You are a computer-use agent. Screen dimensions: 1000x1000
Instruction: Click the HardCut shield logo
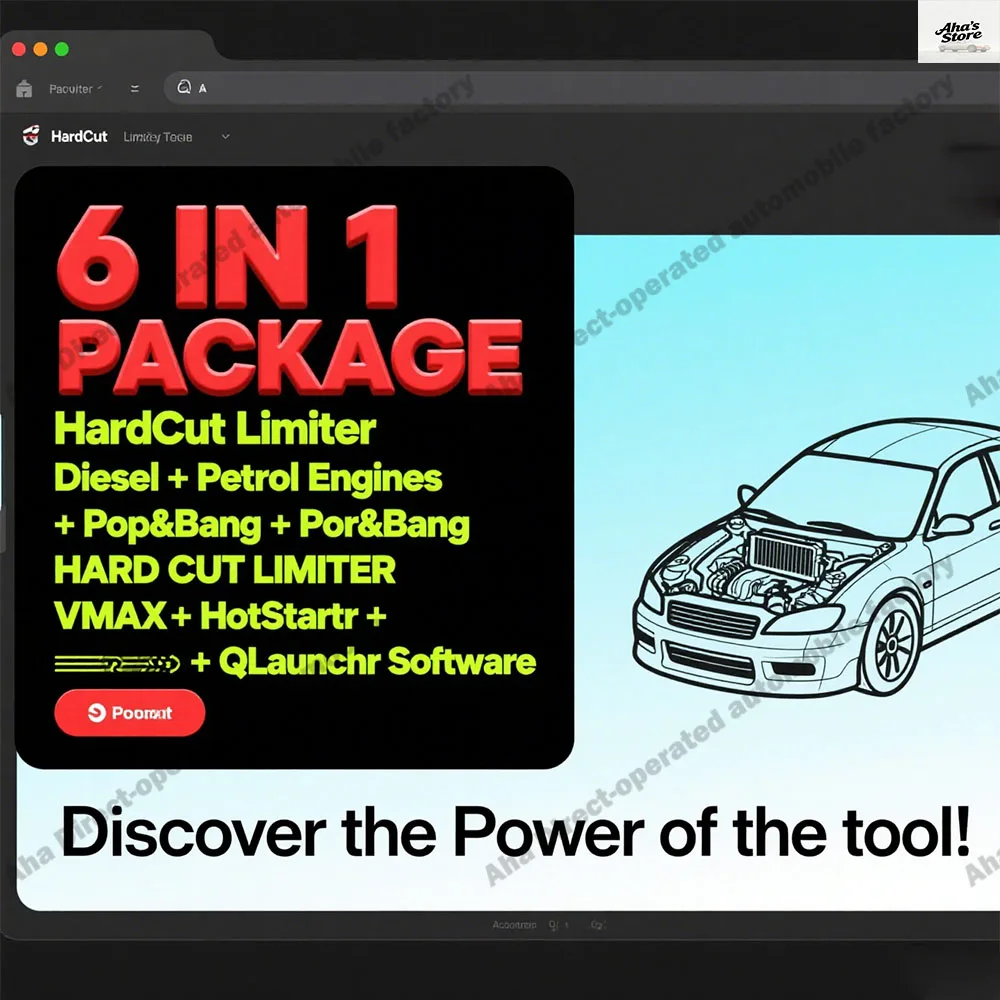coord(30,135)
